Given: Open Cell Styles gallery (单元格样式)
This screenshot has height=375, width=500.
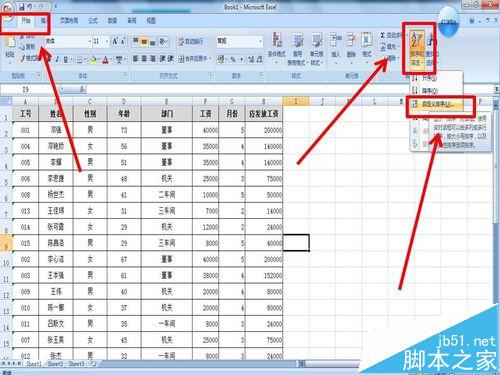Looking at the screenshot, I should pyautogui.click(x=316, y=49).
